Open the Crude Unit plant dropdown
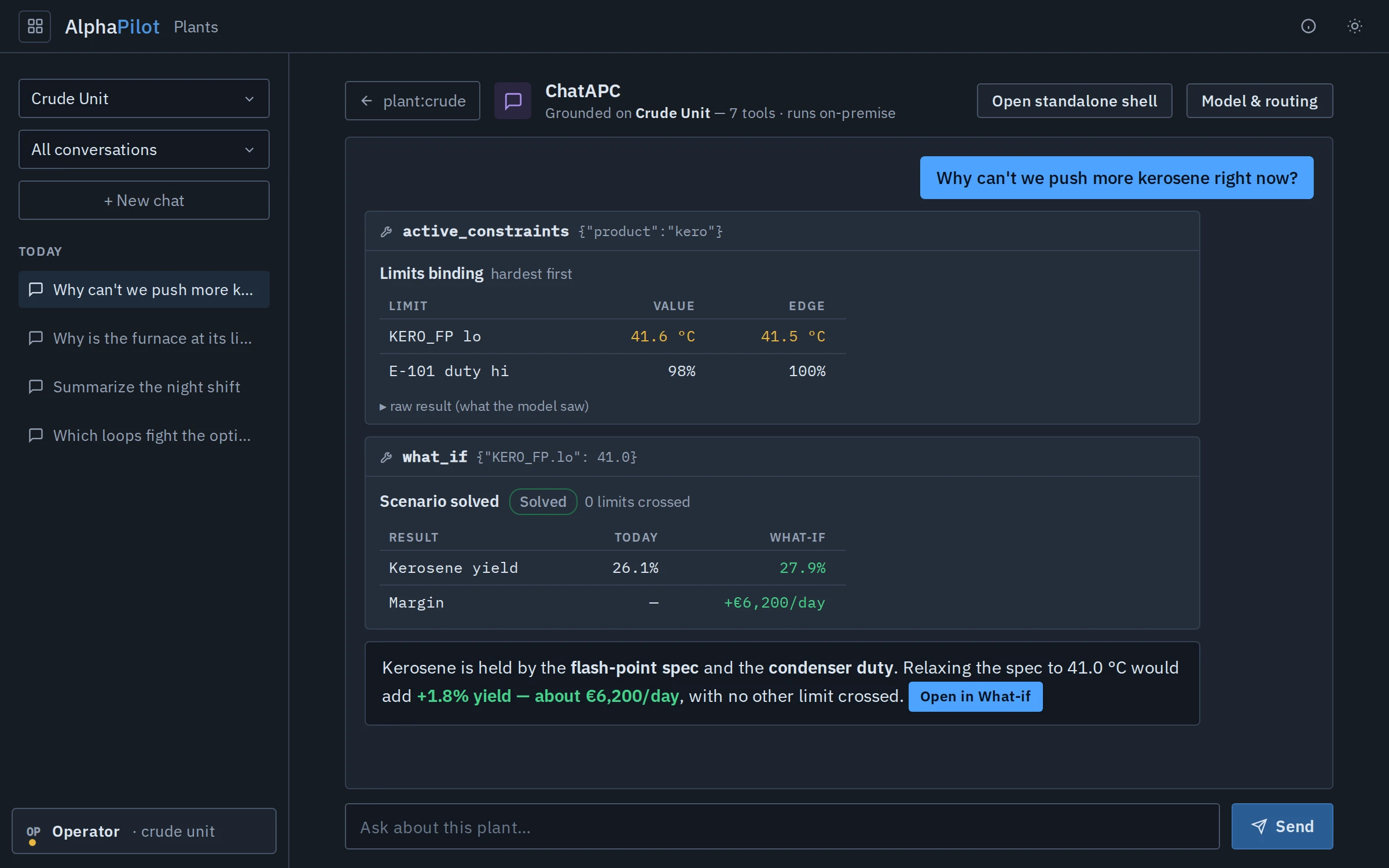 coord(144,98)
